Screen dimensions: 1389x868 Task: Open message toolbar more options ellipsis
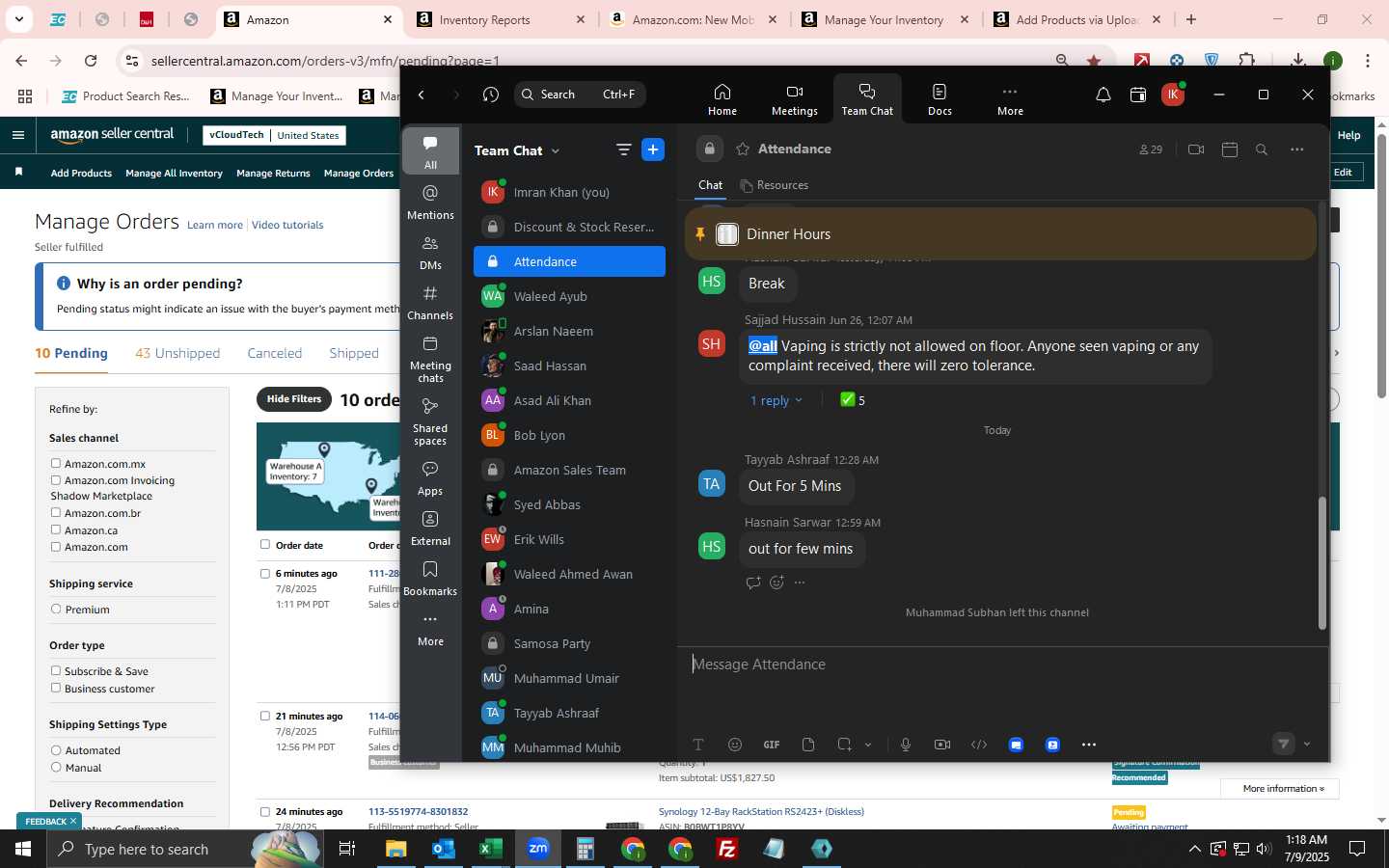(x=1089, y=745)
